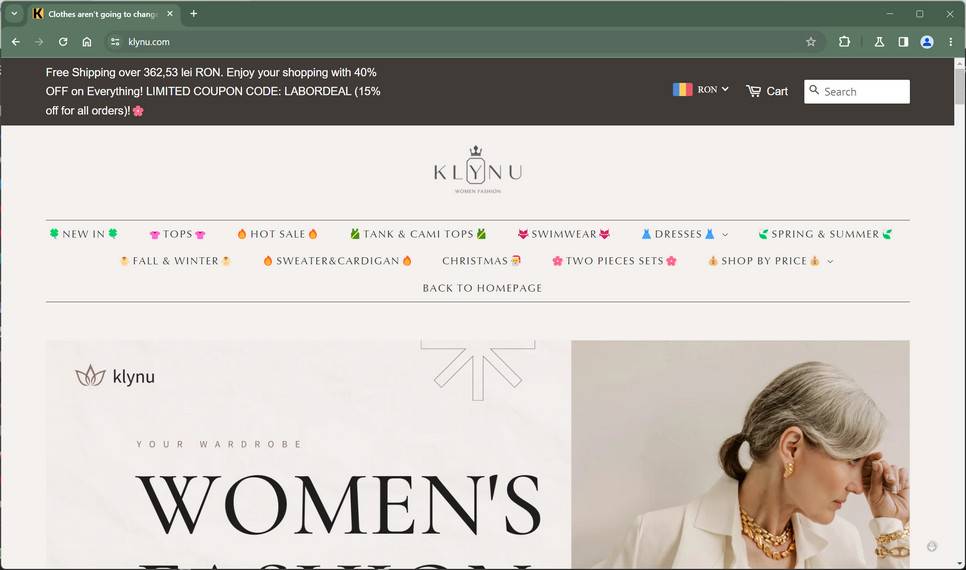Click the klynu lotus banner logo
The width and height of the screenshot is (966, 570).
[x=115, y=376]
